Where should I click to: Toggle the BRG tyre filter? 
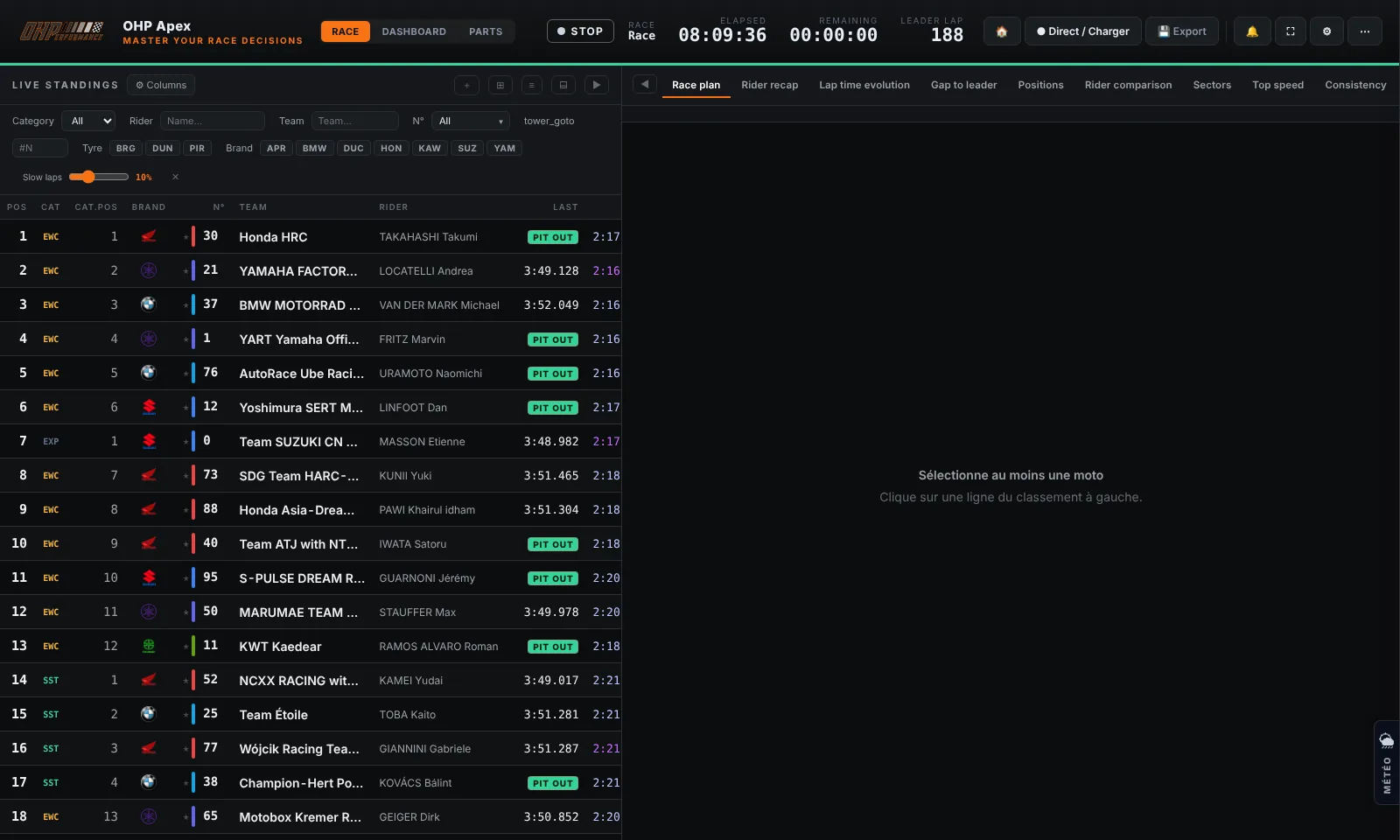point(126,148)
